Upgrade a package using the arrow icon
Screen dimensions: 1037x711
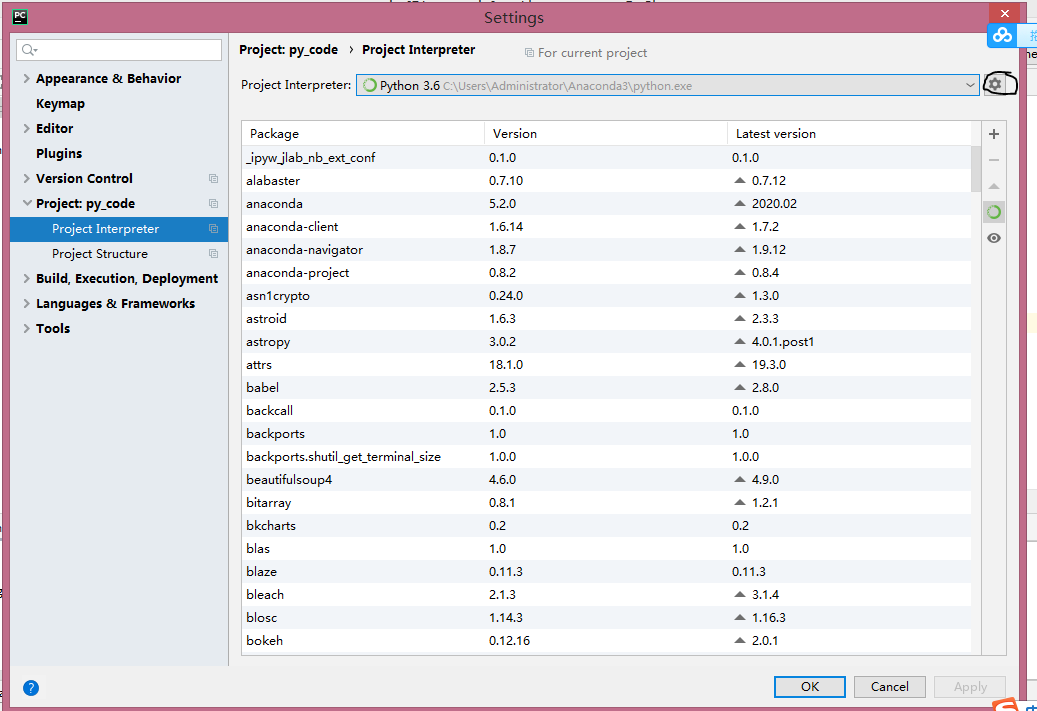point(994,185)
